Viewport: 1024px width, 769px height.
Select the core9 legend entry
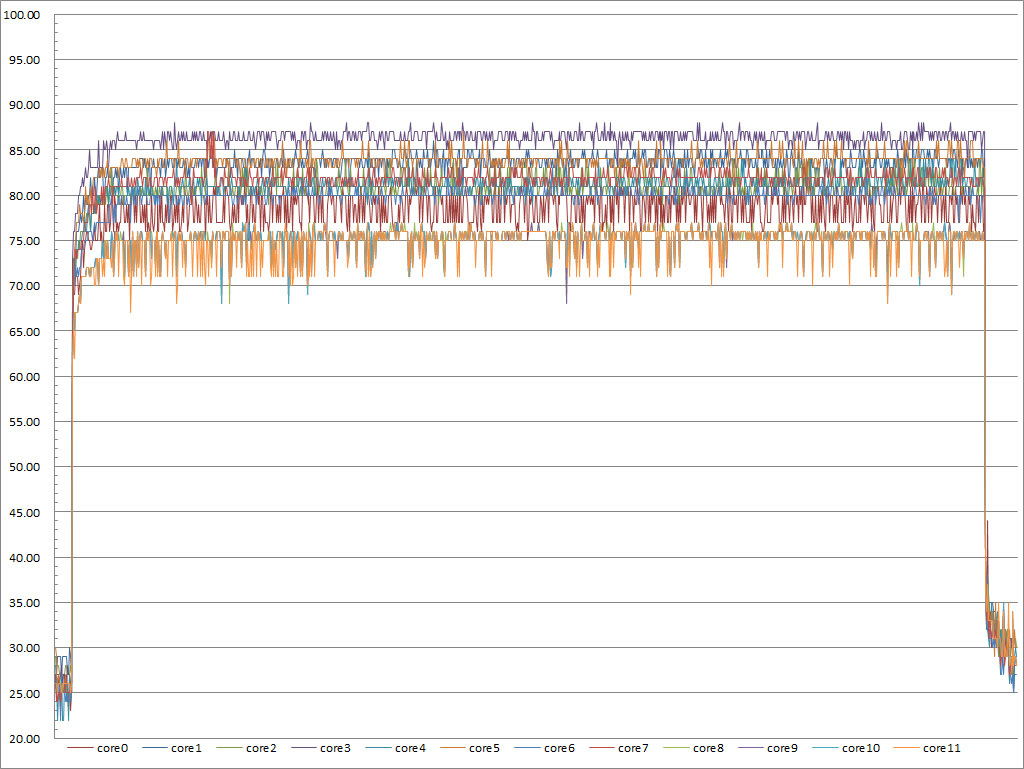(x=768, y=748)
